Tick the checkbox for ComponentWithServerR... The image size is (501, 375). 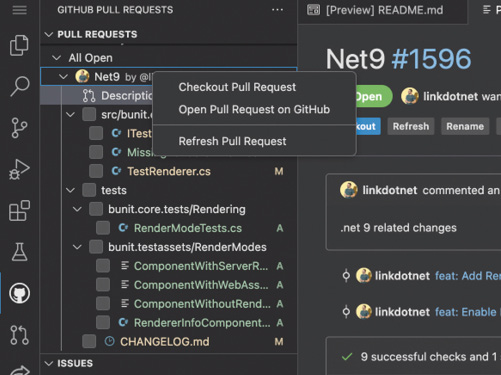(x=103, y=266)
